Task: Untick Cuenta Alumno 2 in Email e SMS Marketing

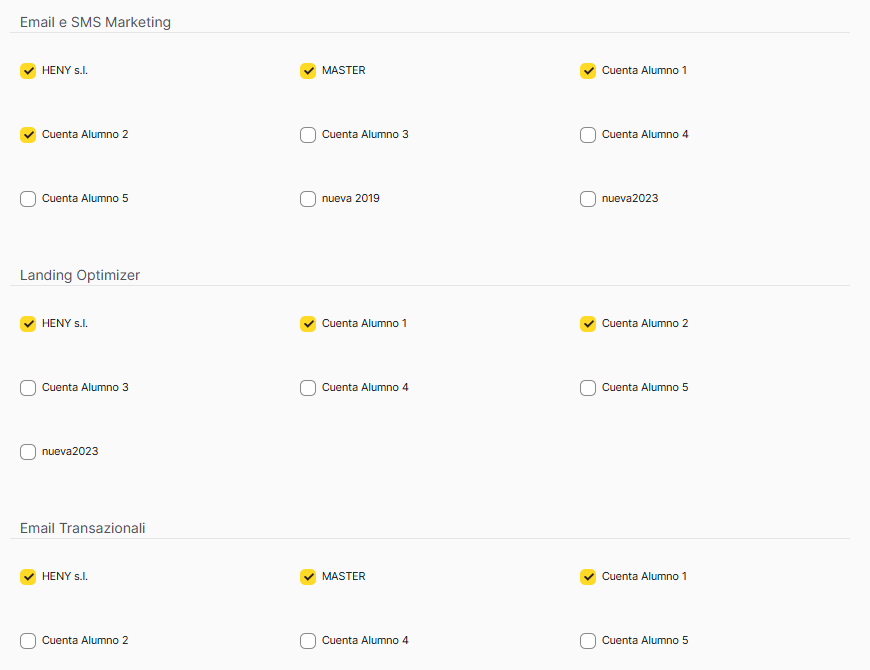Action: tap(28, 135)
